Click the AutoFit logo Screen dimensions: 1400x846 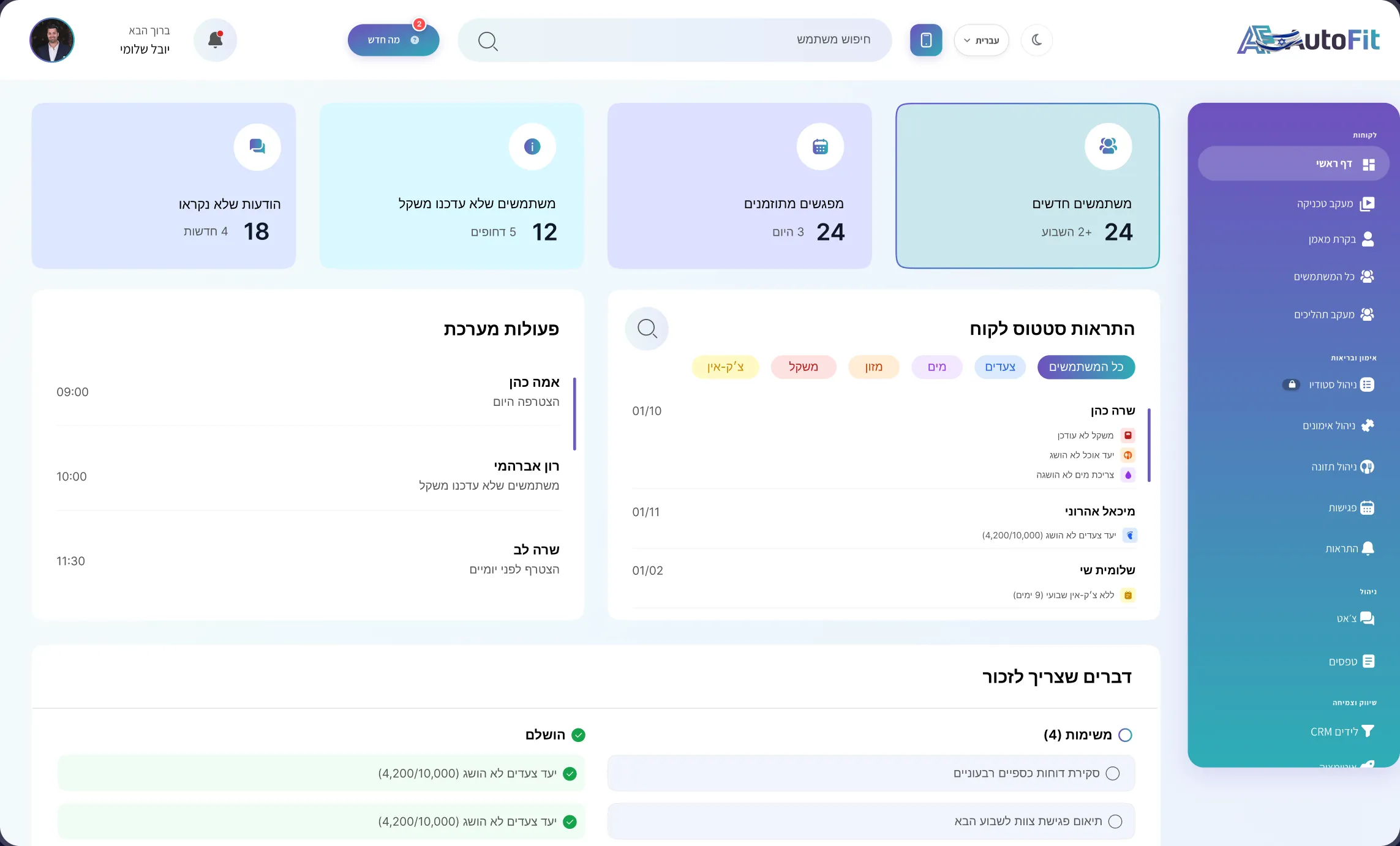(1308, 40)
